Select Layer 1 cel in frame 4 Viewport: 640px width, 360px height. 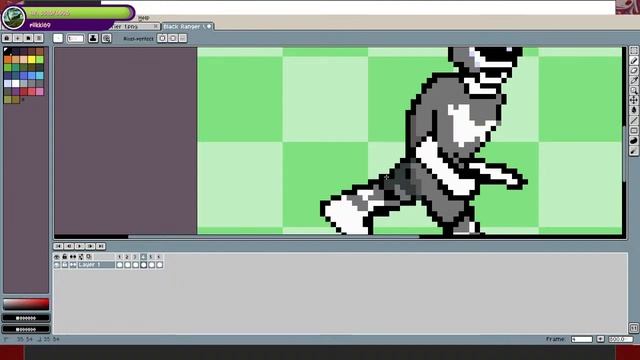point(143,265)
